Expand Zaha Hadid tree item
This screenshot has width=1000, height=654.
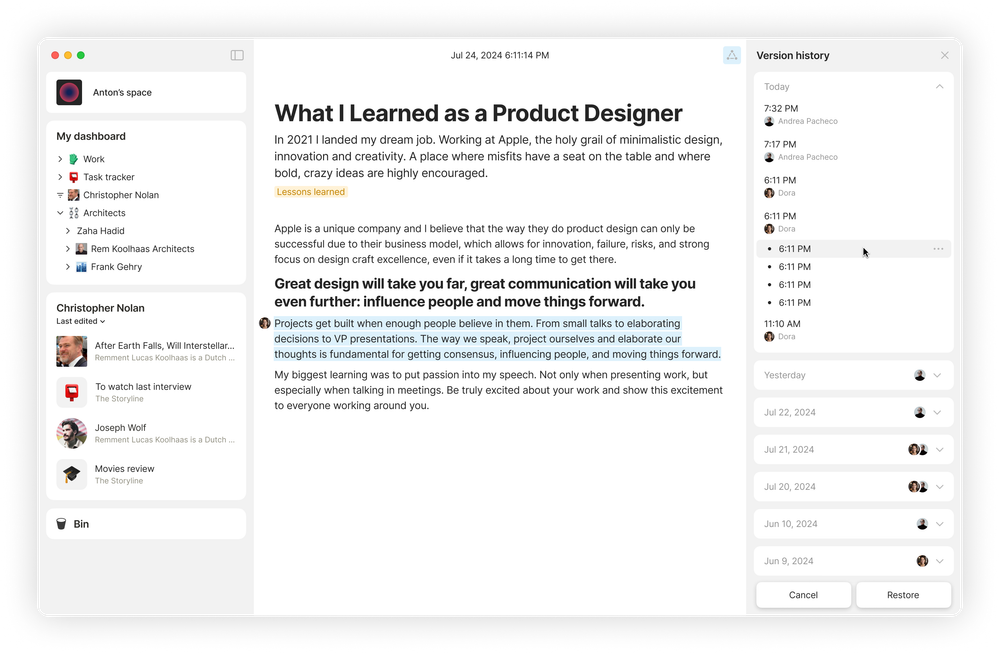click(x=68, y=231)
